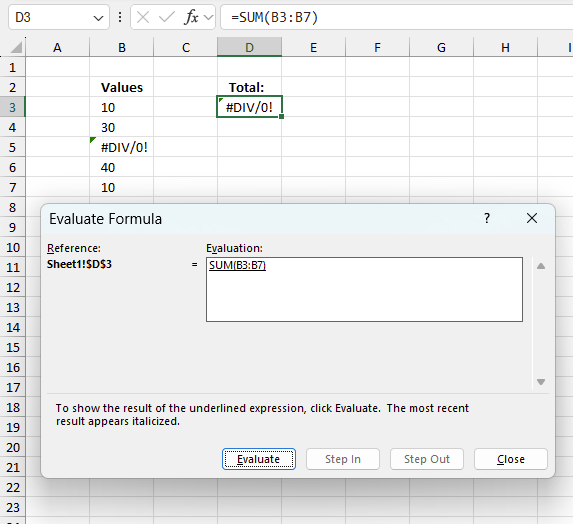The width and height of the screenshot is (573, 524).
Task: Click the Evaluation: label
Action: click(234, 248)
